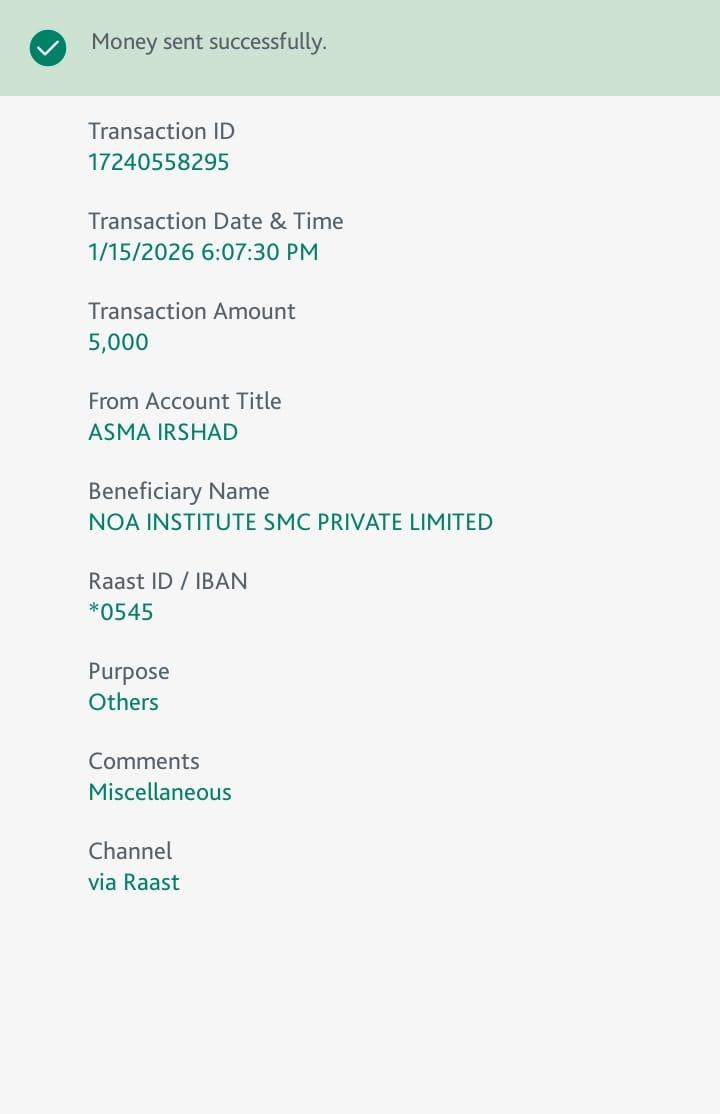
Task: Click the masked IBAN *0545
Action: tap(121, 612)
